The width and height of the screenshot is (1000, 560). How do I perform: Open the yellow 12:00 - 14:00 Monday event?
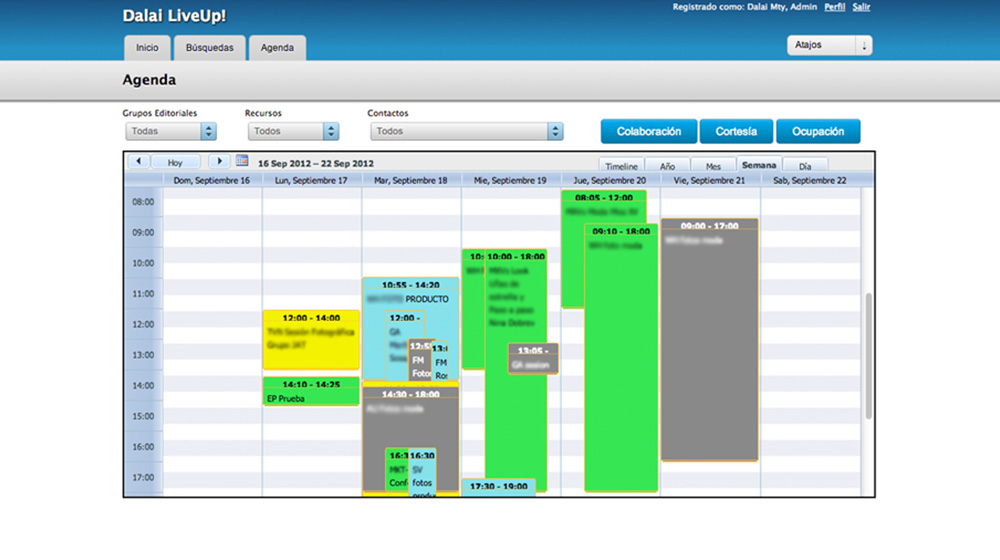tap(311, 340)
